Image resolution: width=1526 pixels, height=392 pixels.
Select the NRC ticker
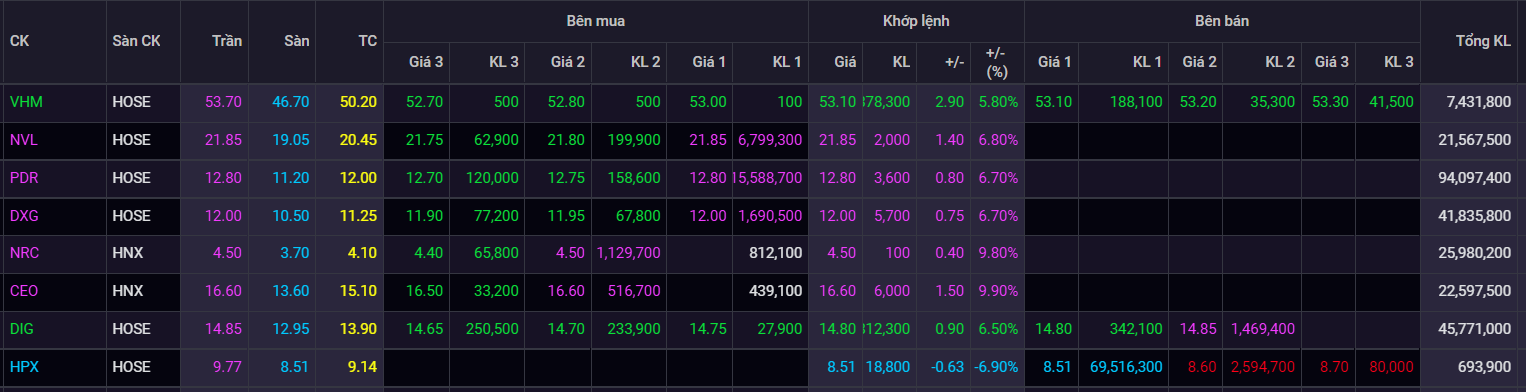(25, 253)
